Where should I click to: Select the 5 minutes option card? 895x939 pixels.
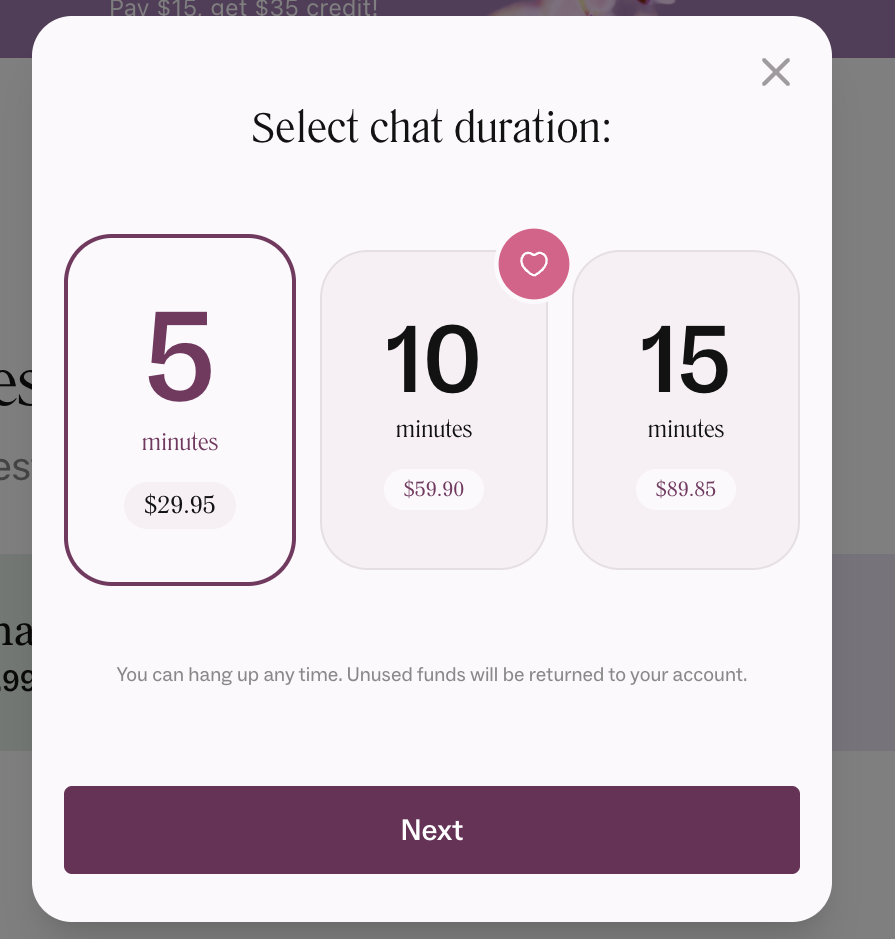pyautogui.click(x=180, y=410)
